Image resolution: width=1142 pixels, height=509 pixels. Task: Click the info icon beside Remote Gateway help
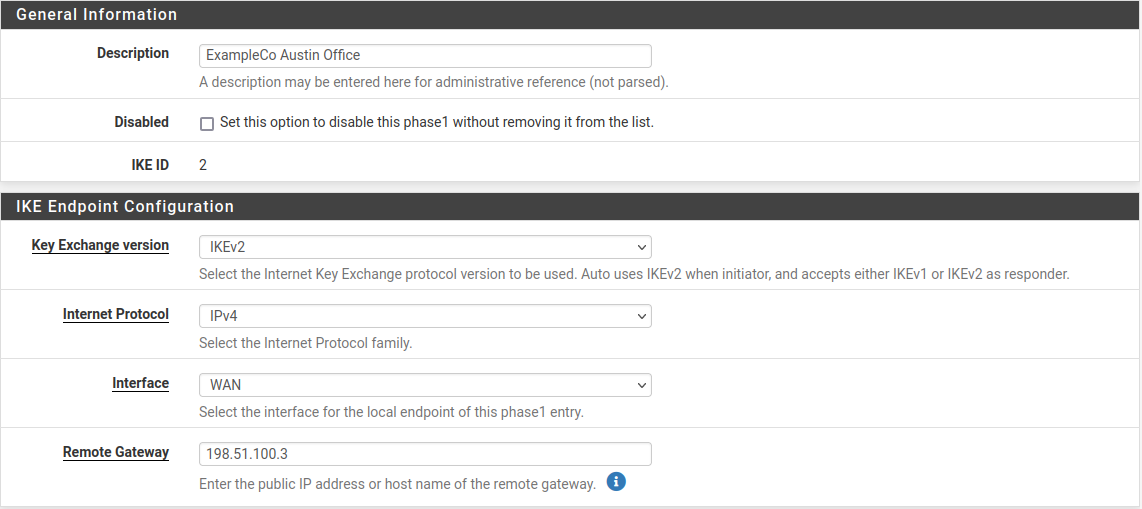coord(616,483)
